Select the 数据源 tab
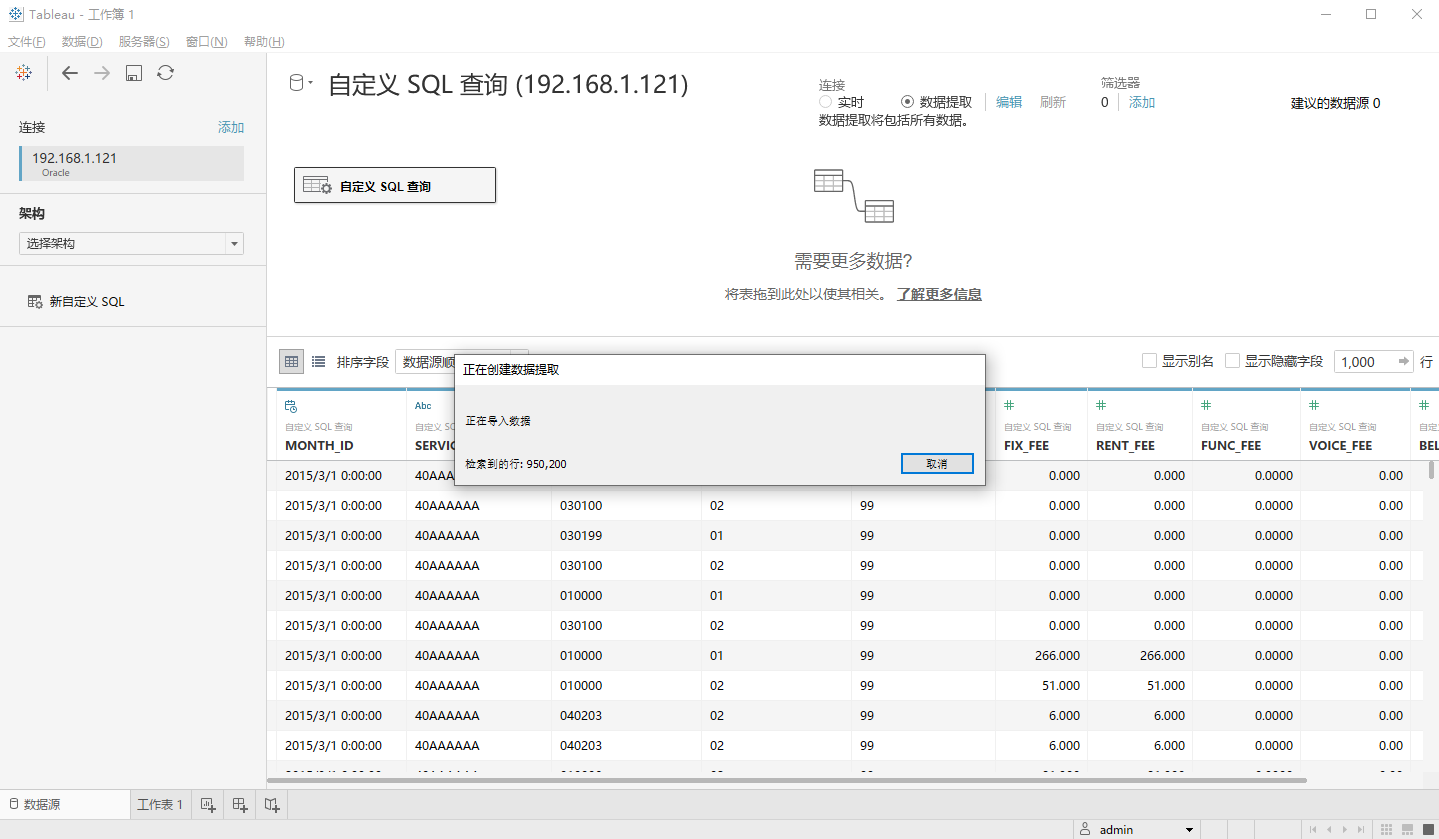 65,804
